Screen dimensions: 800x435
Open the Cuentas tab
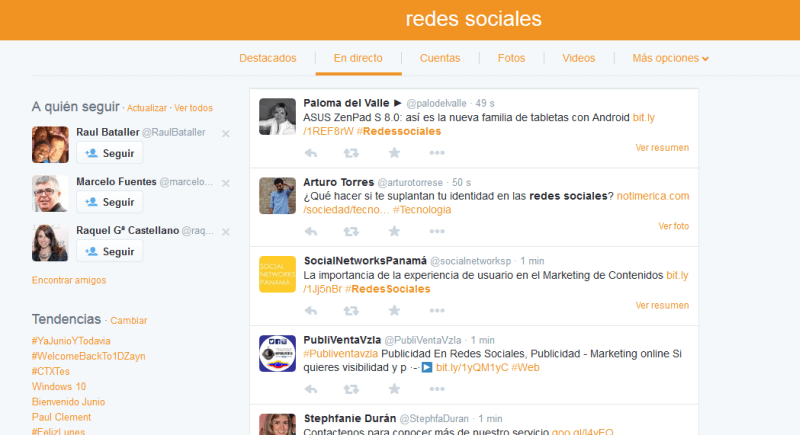440,58
